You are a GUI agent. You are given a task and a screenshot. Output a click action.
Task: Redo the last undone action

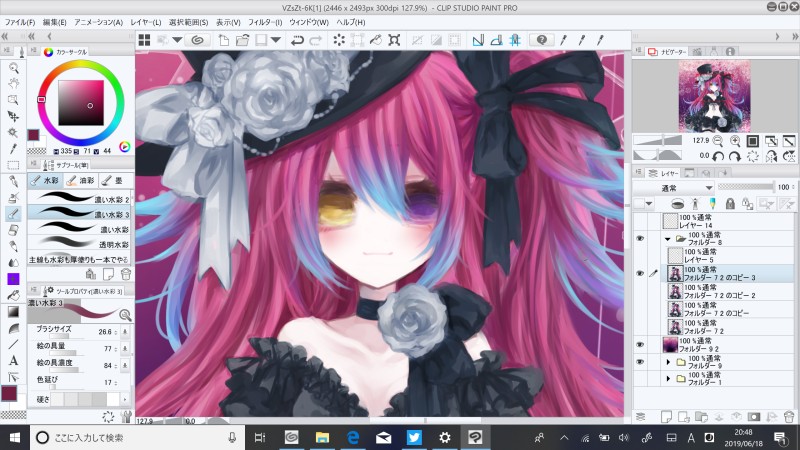(x=316, y=40)
